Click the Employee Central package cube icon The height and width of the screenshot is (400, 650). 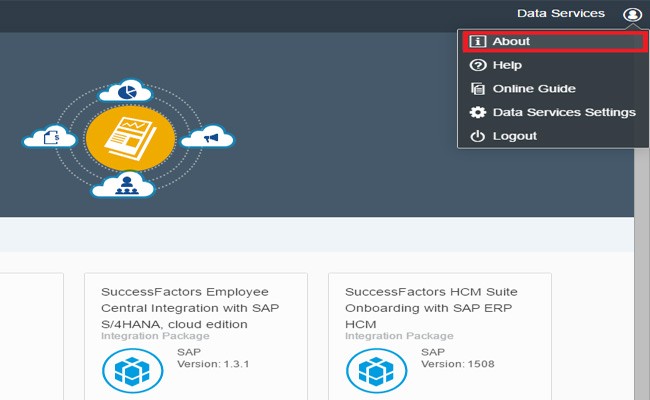tap(132, 371)
